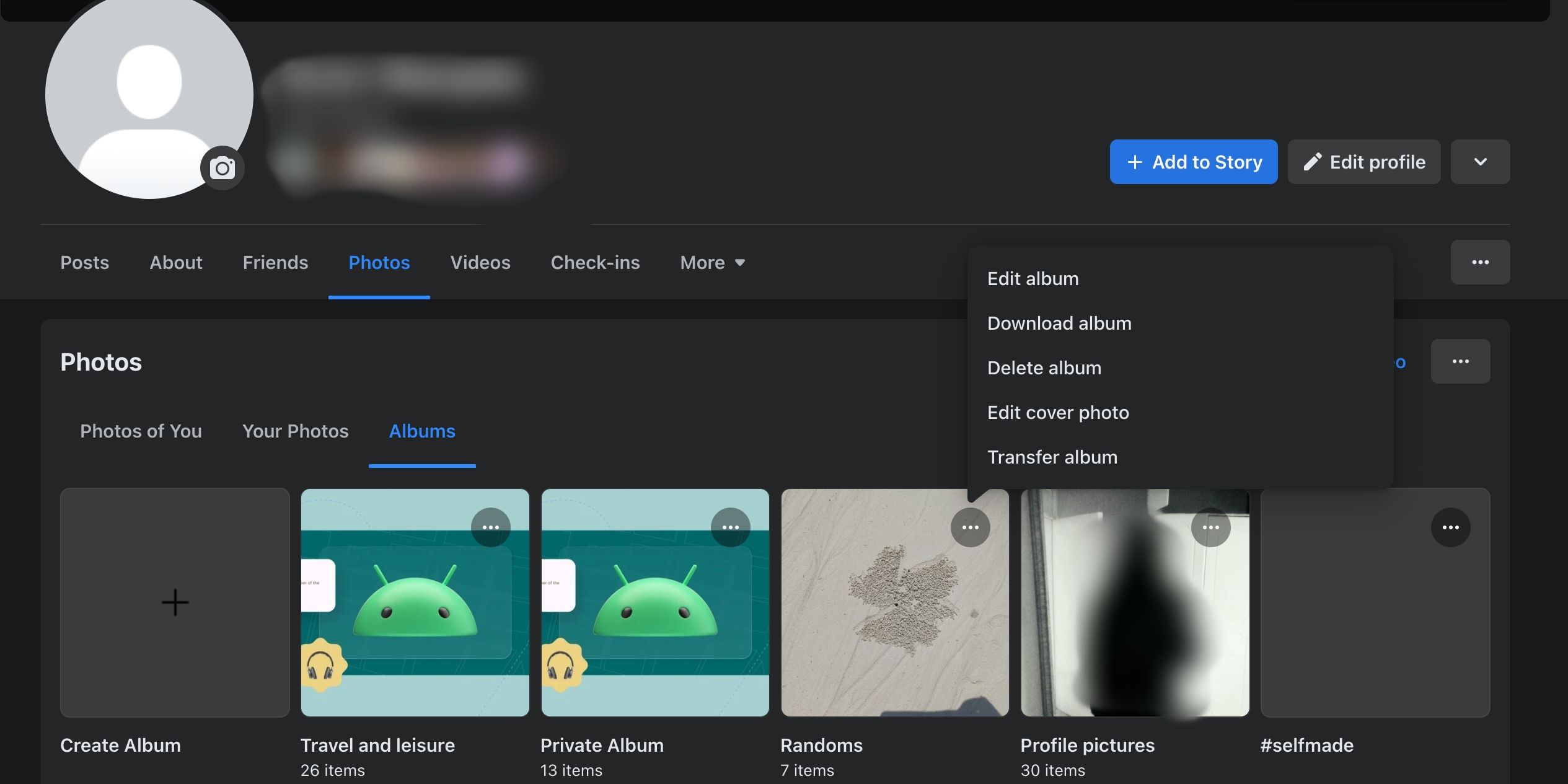Image resolution: width=1568 pixels, height=784 pixels.
Task: Switch to the Your Photos tab
Action: coord(295,431)
